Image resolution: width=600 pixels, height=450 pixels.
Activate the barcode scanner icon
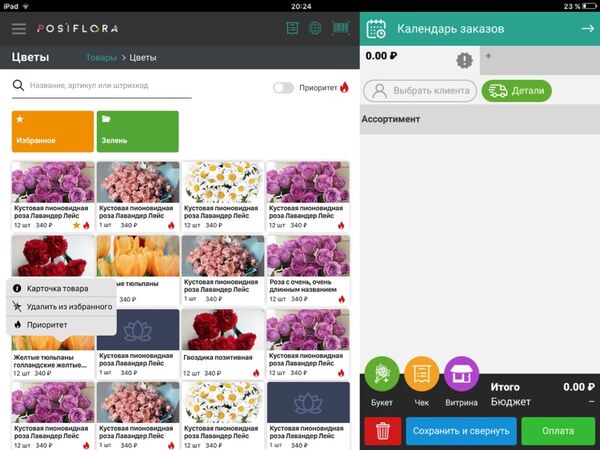point(340,28)
